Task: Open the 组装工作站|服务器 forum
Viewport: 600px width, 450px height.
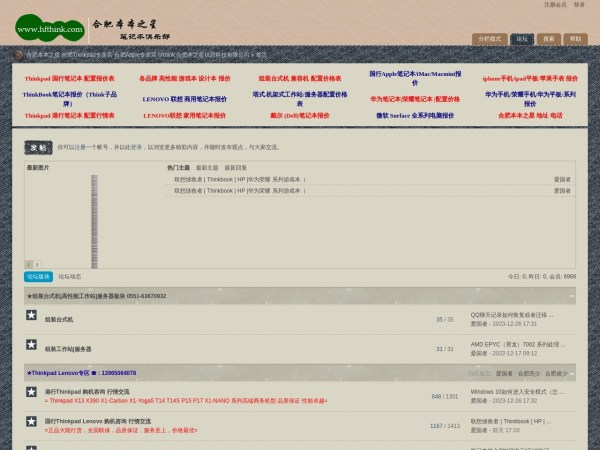Action: point(68,349)
